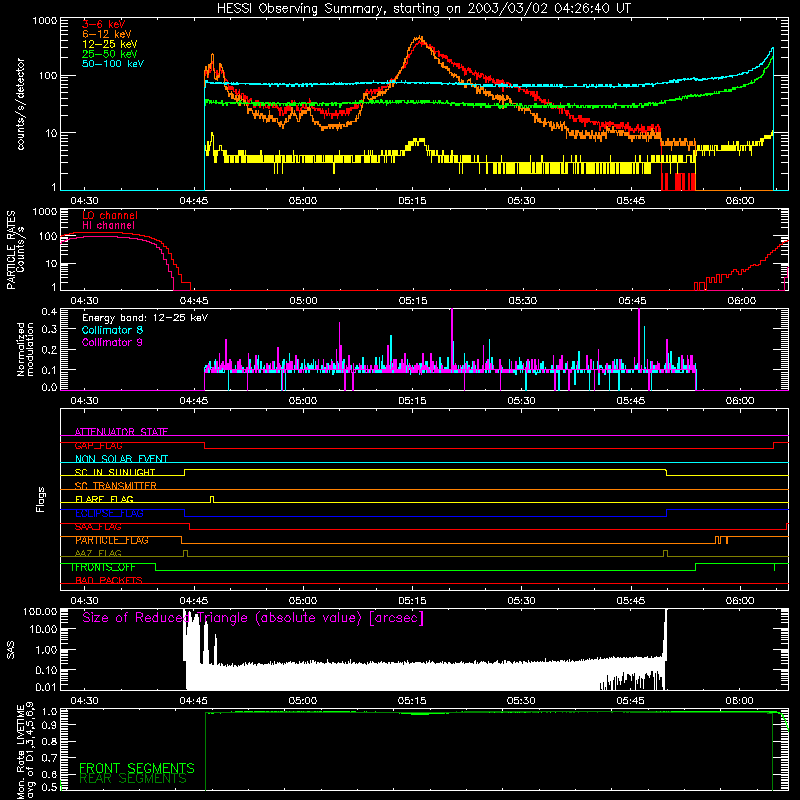Click the FLARE_FLAG pulse on the yellow line
The height and width of the screenshot is (800, 800).
[212, 499]
